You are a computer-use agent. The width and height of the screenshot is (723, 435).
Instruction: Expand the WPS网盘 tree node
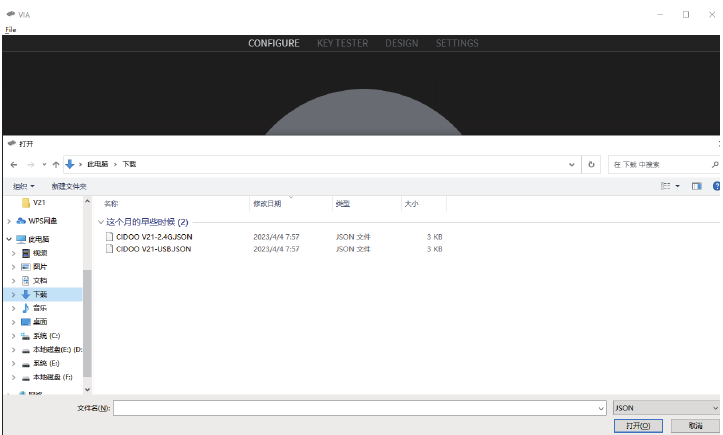point(10,221)
